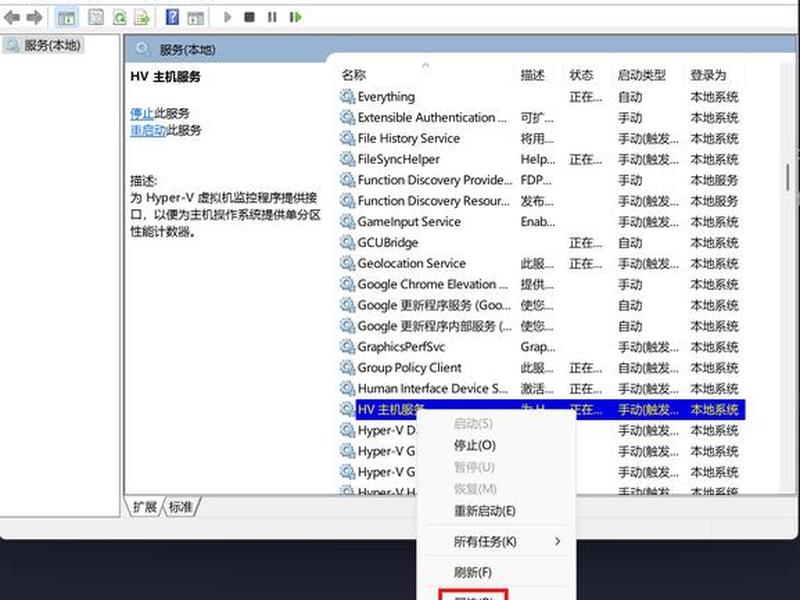Viewport: 800px width, 600px height.
Task: Click the gear icon of GraphicsPerfSvc
Action: (347, 347)
